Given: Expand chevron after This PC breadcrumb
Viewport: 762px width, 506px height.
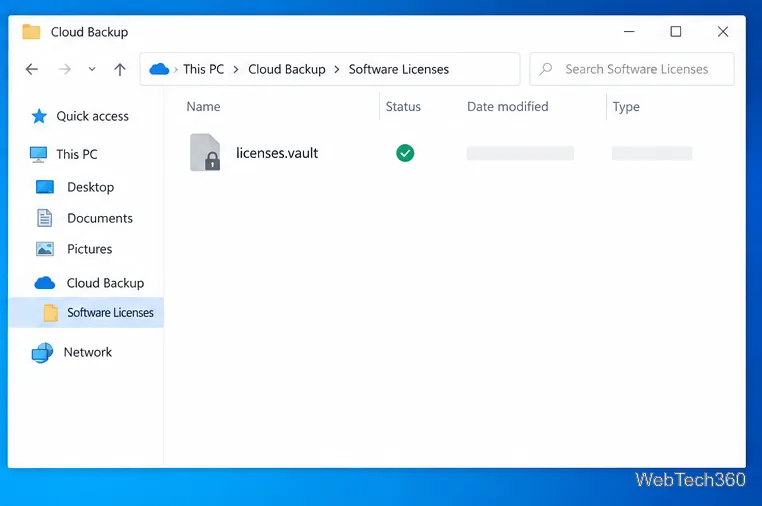Looking at the screenshot, I should coord(236,70).
